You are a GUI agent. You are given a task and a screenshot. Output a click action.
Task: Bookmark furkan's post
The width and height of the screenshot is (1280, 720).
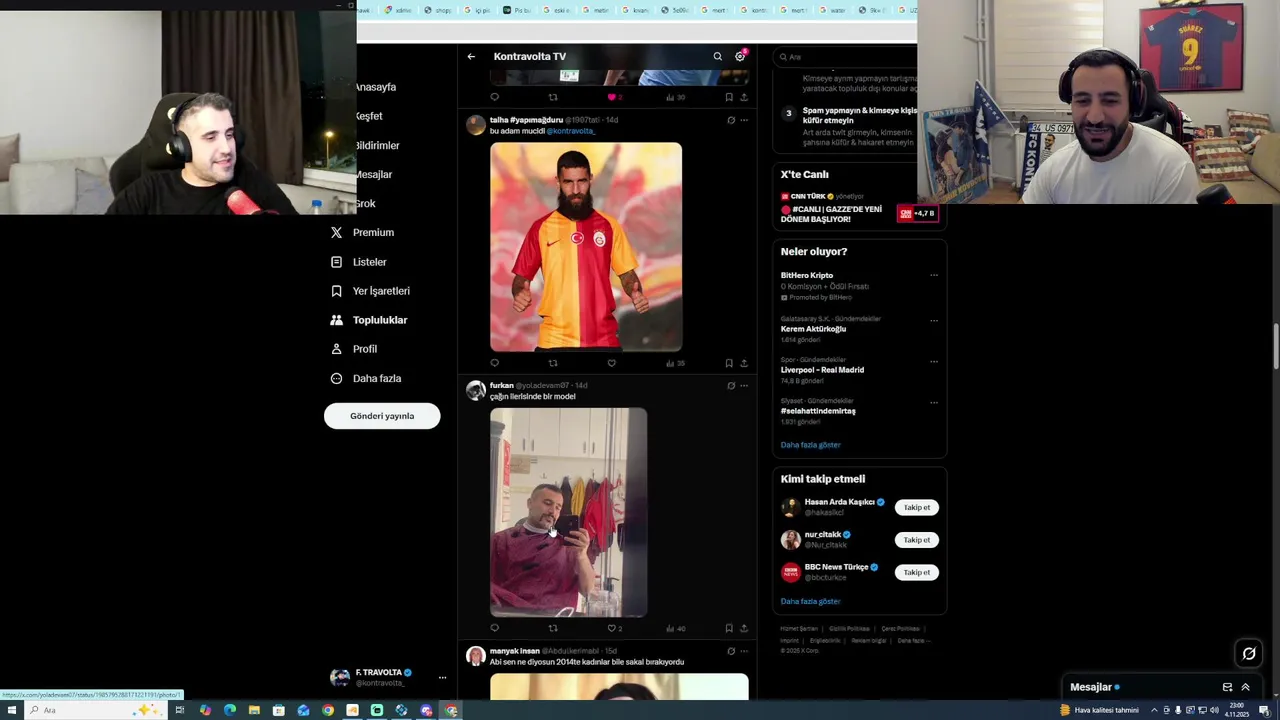tap(729, 628)
